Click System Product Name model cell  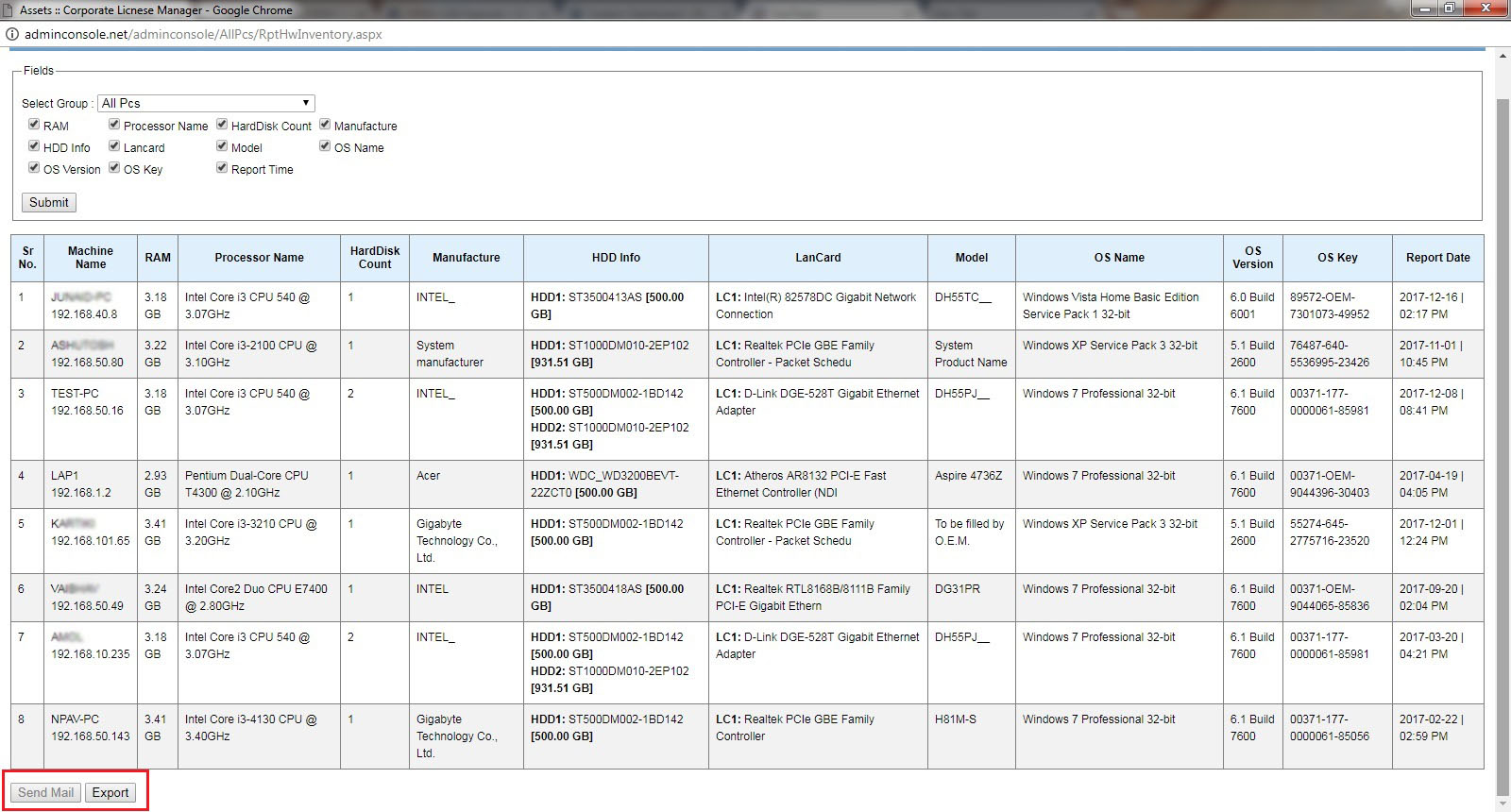(972, 354)
